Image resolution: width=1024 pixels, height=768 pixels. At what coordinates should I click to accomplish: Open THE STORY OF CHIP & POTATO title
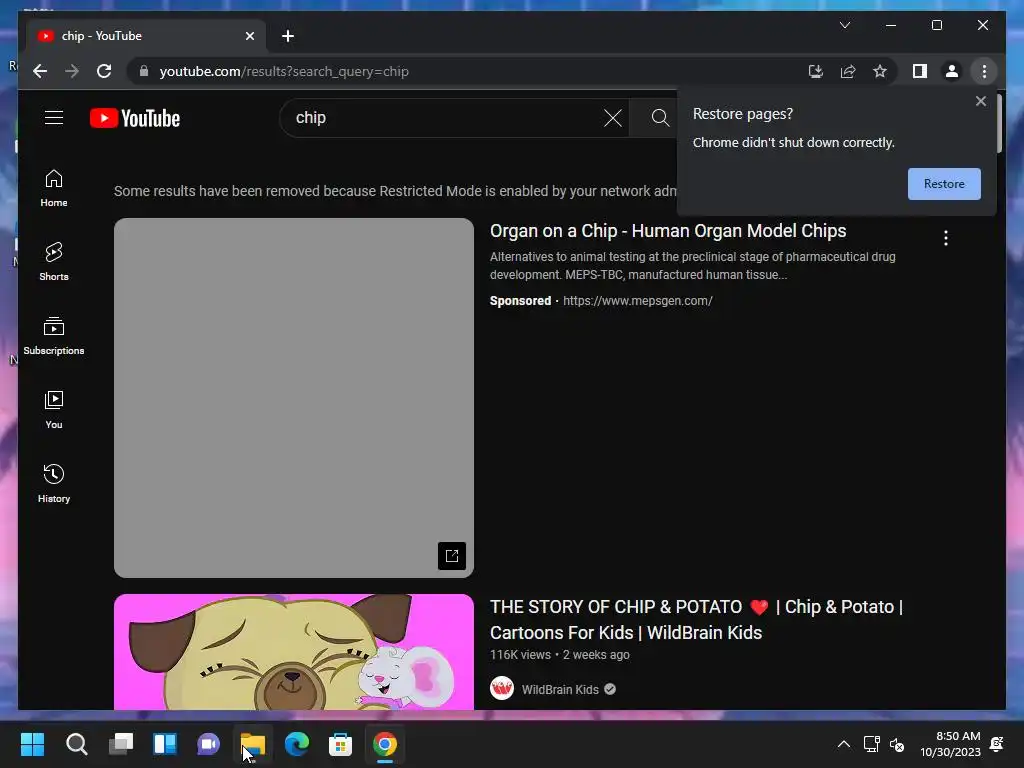point(696,620)
